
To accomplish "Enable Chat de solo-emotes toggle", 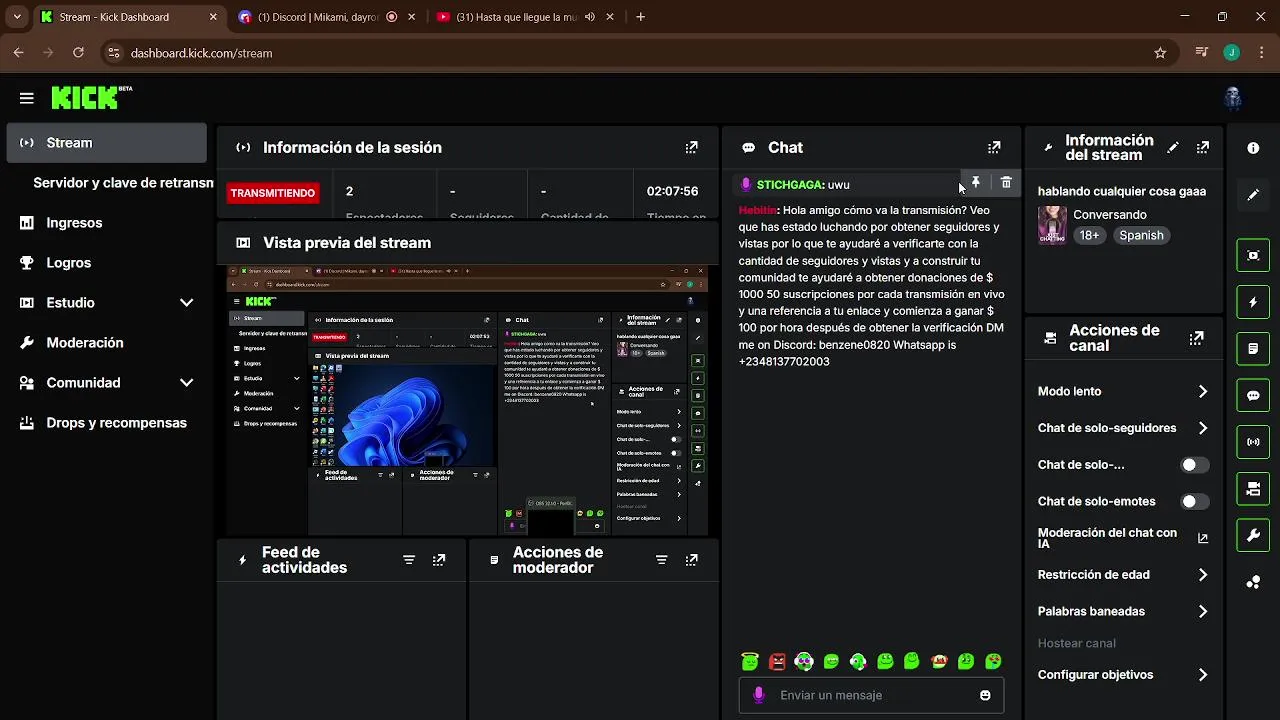I will [1194, 502].
